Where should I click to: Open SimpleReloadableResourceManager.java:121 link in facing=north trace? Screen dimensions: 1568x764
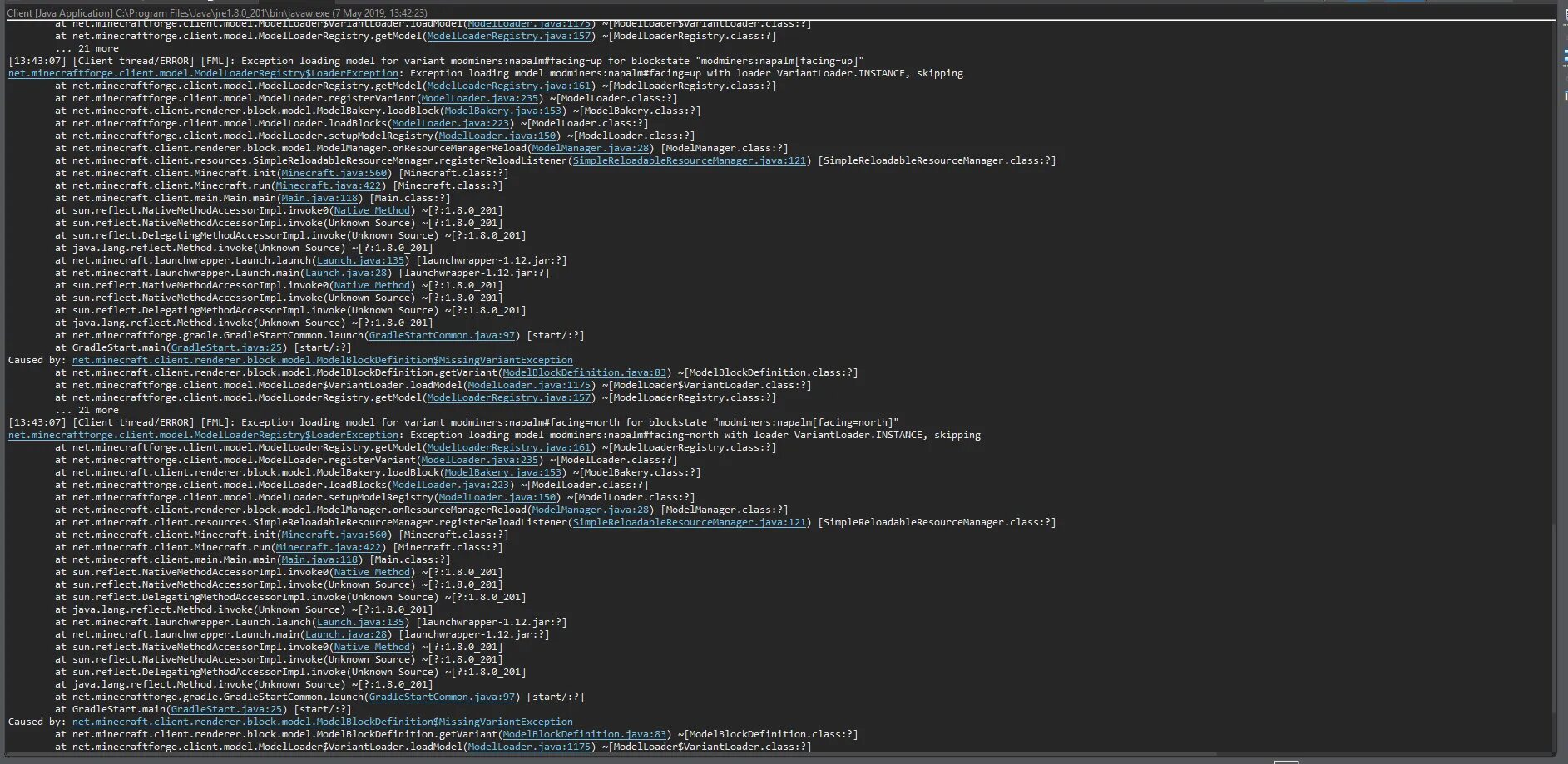(690, 522)
